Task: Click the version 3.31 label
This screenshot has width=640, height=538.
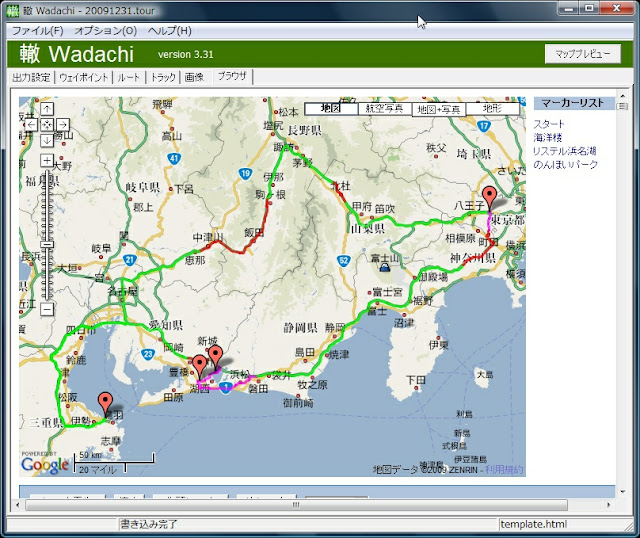Action: (186, 54)
